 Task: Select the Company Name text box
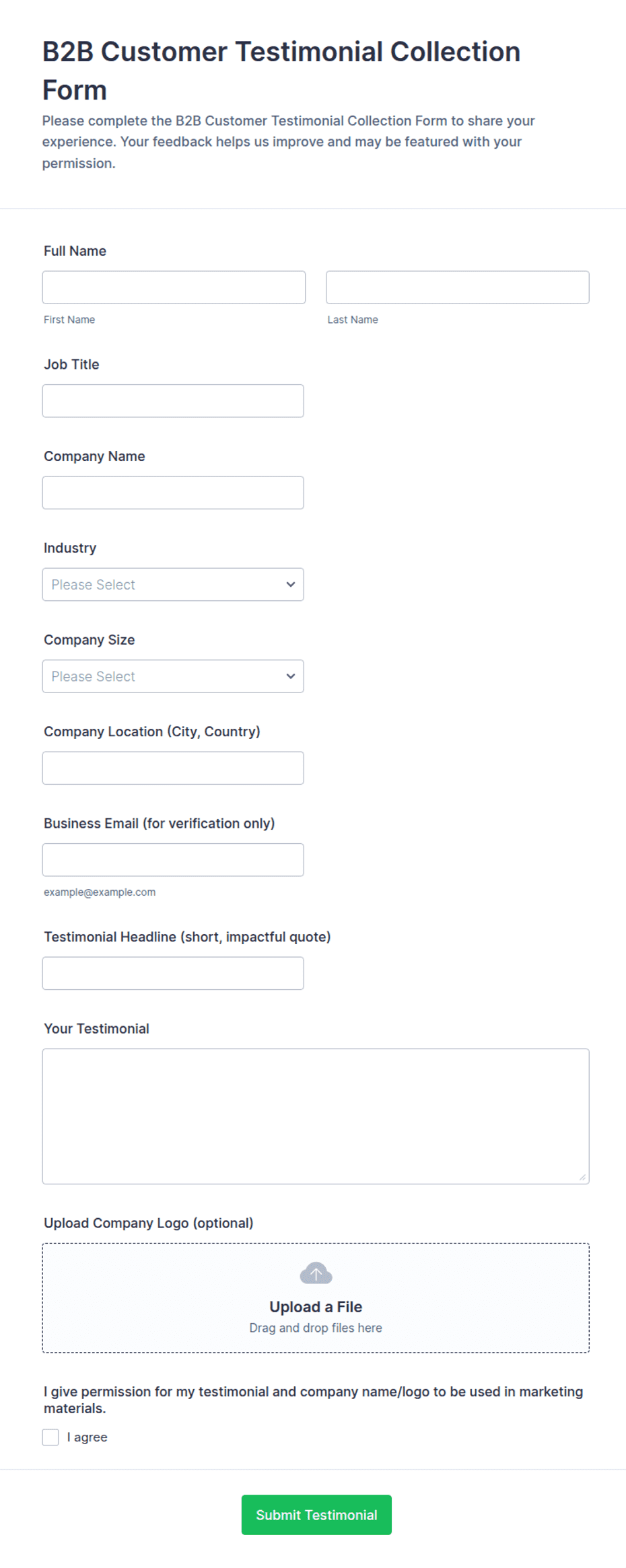pos(173,493)
